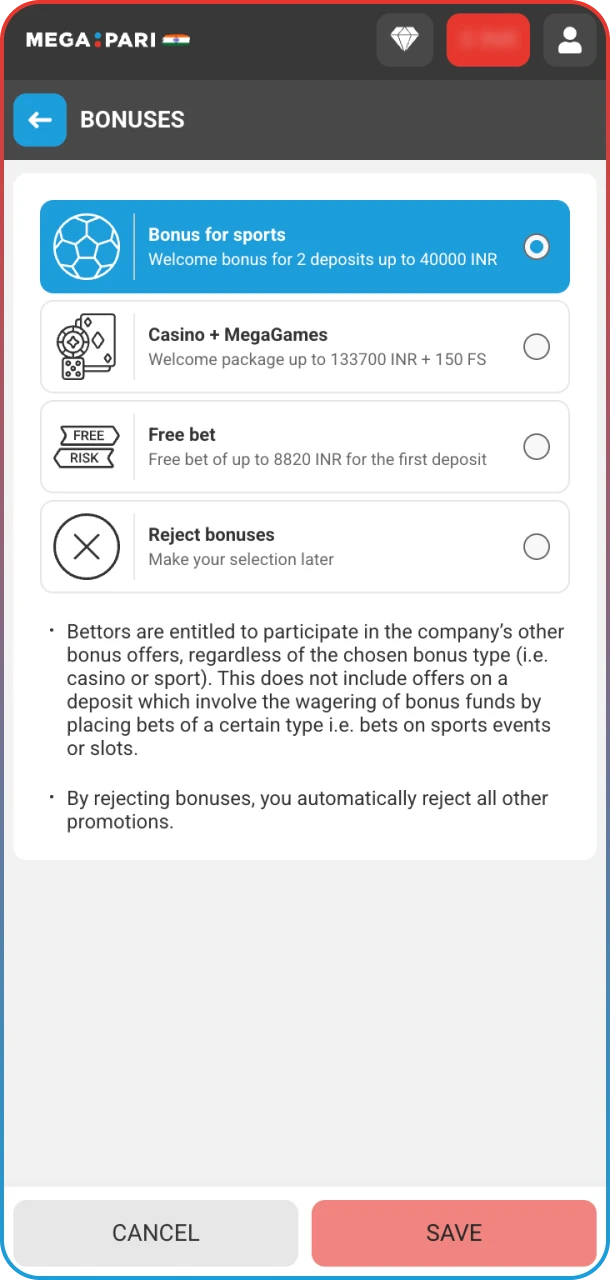Open the user profile icon
The width and height of the screenshot is (610, 1280).
pyautogui.click(x=569, y=40)
